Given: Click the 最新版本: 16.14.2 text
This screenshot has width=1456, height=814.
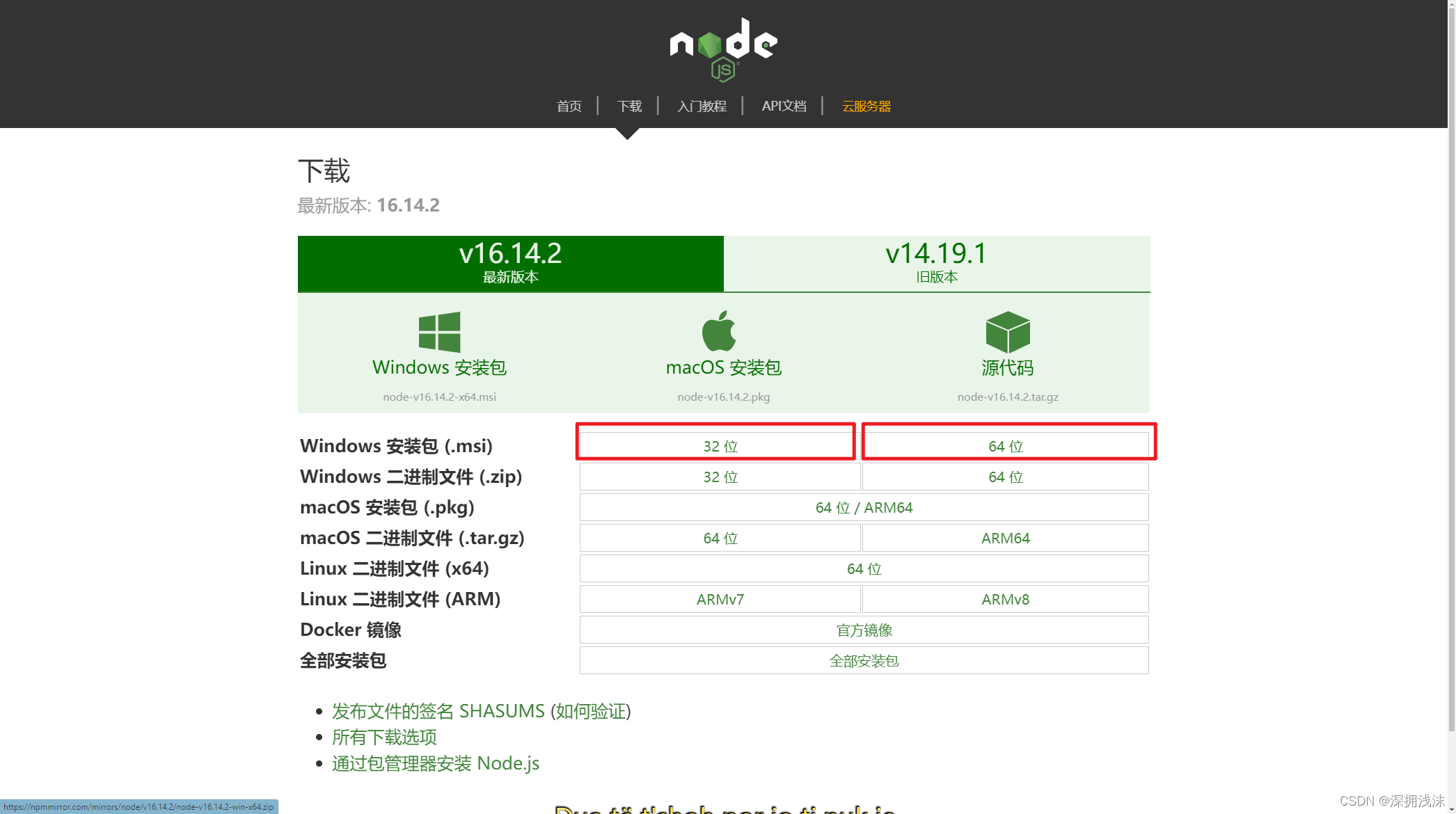Looking at the screenshot, I should tap(369, 205).
